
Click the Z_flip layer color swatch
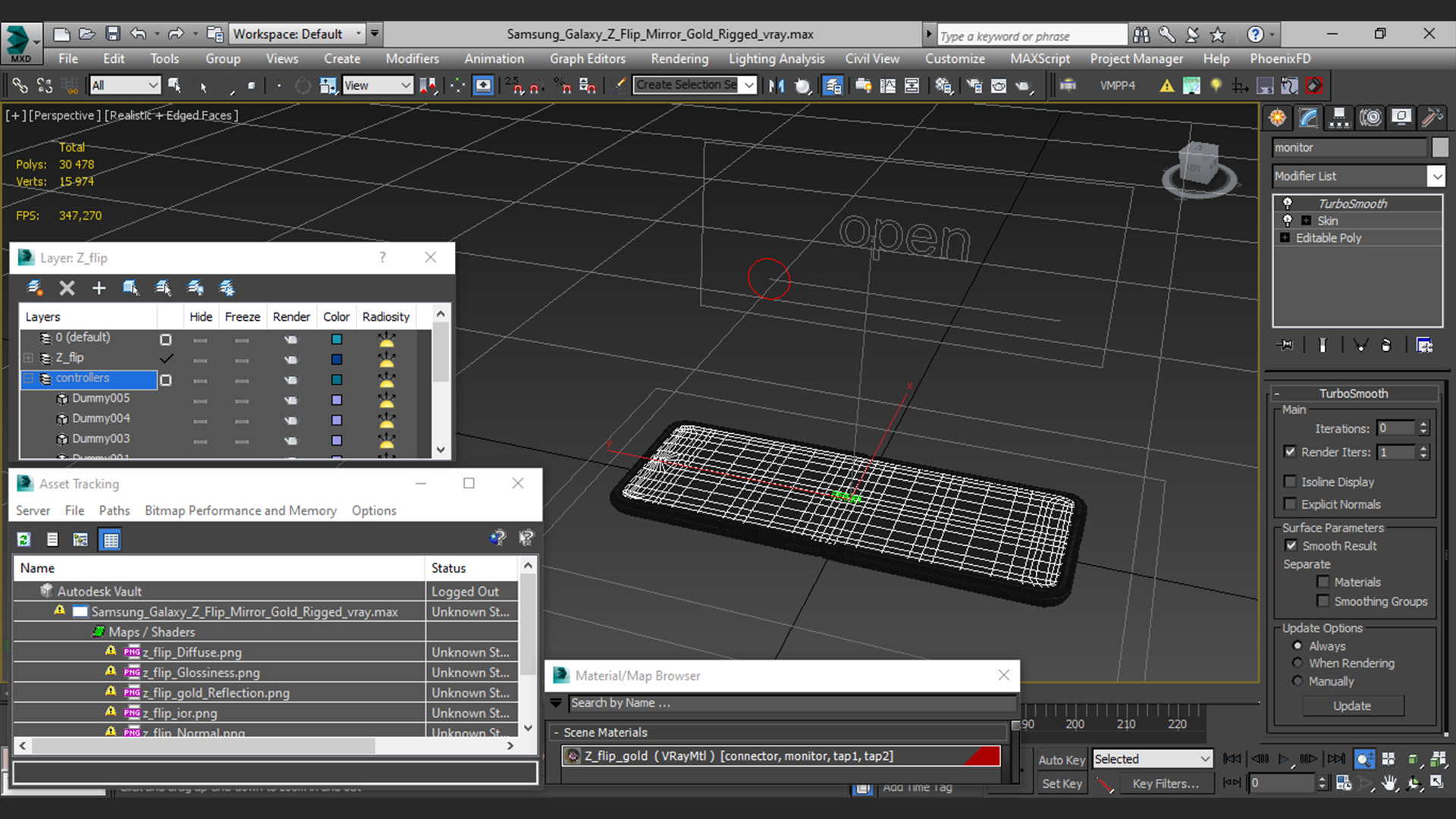337,359
